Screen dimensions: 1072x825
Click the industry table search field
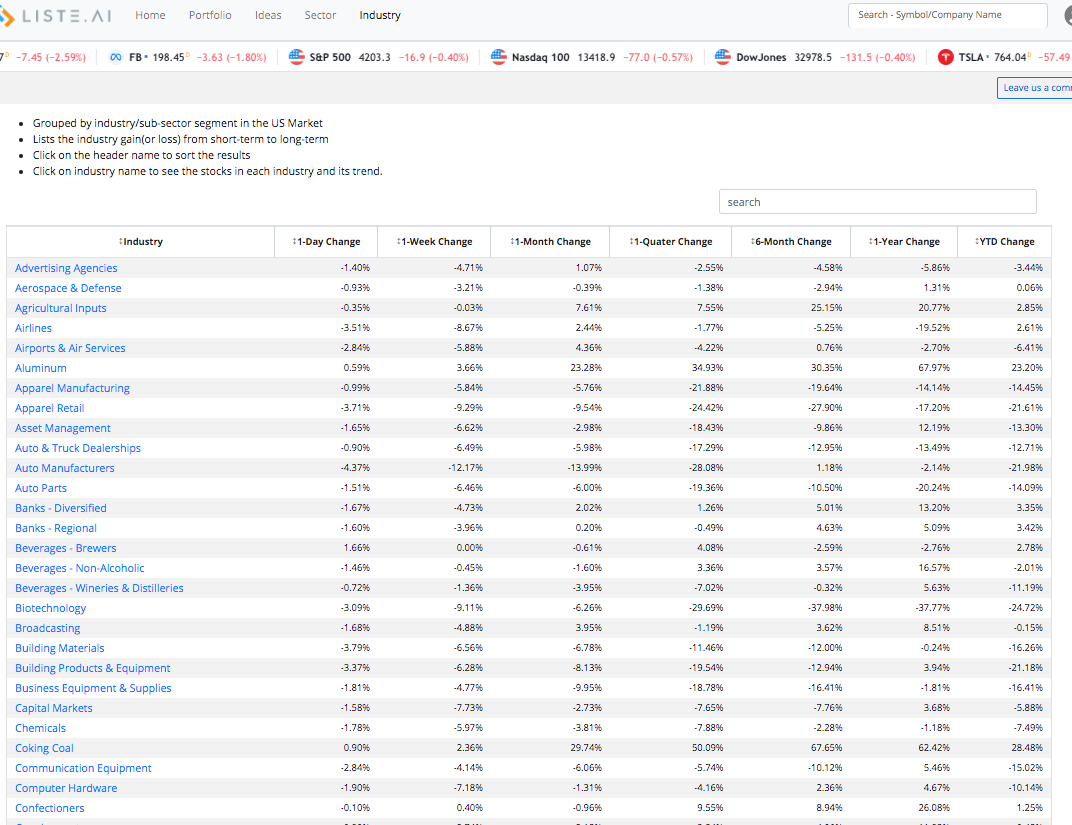878,202
